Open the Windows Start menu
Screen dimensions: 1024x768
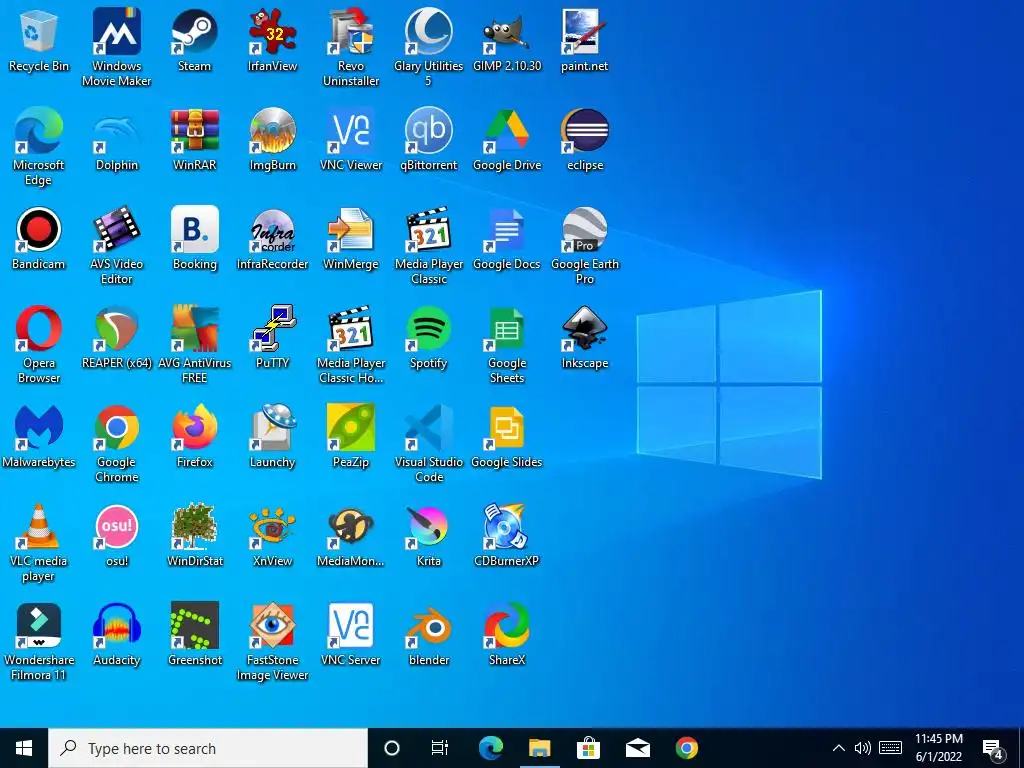pos(24,748)
